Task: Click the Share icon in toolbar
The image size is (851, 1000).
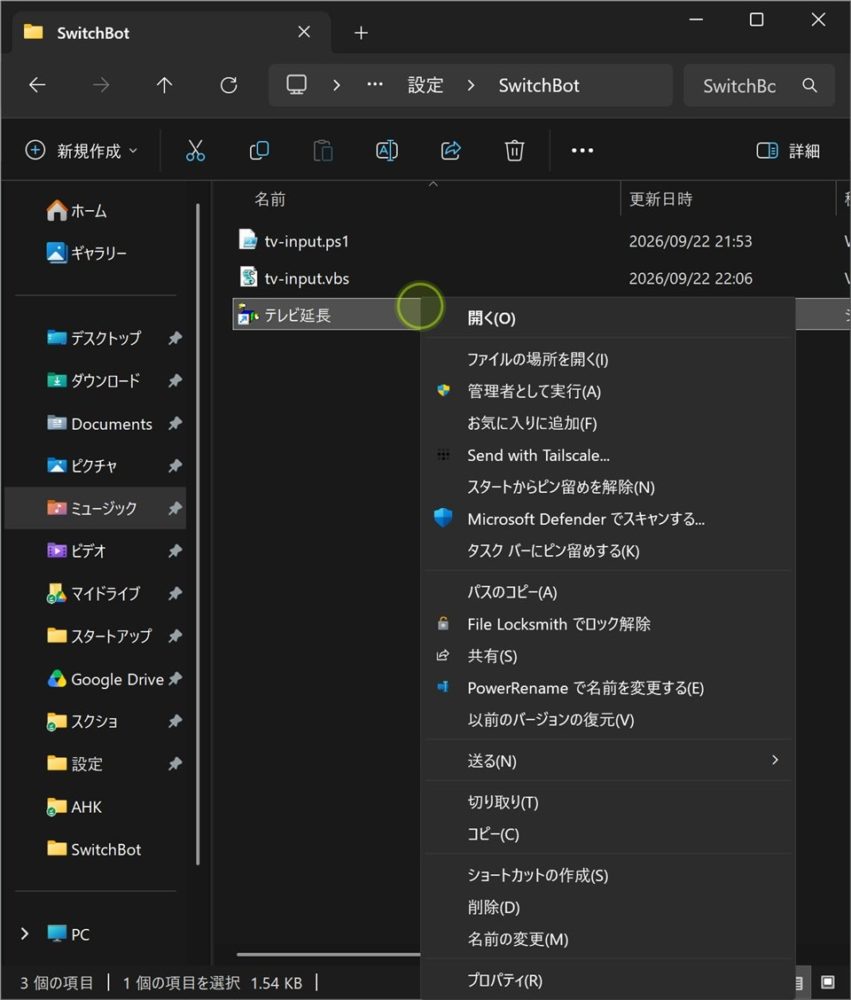Action: click(450, 151)
